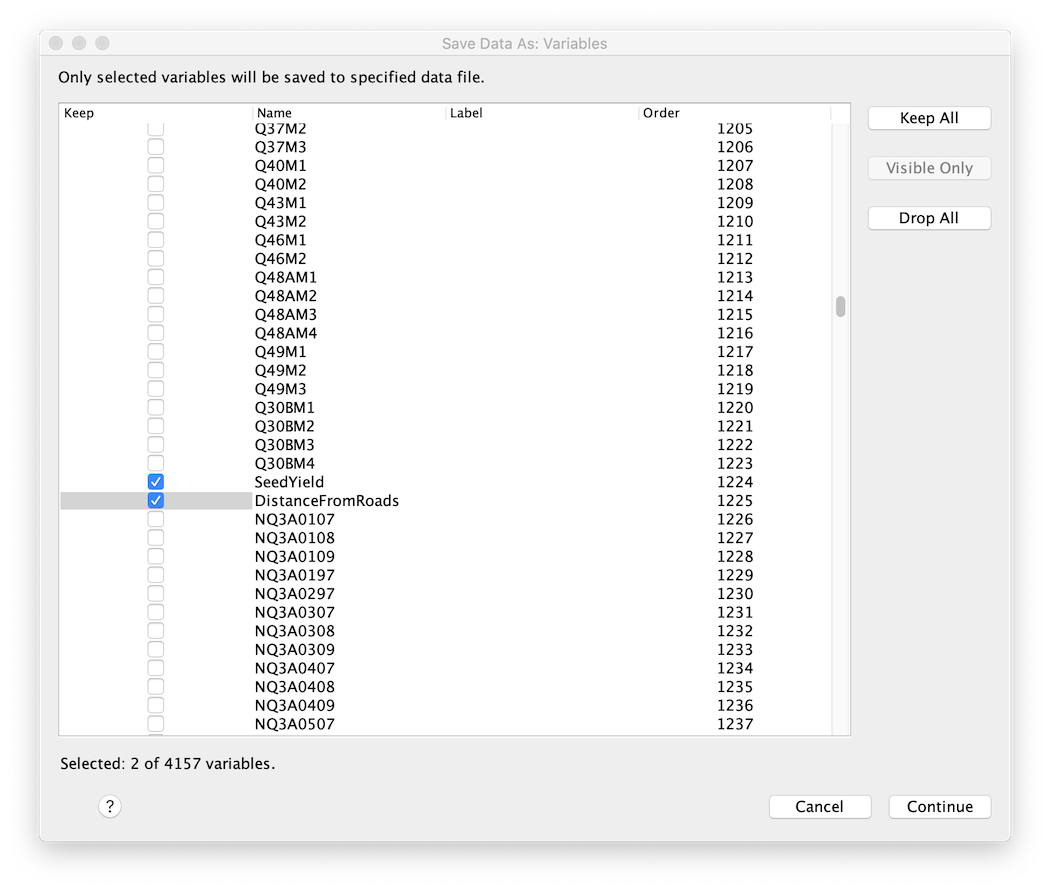Click order number 1237
1050x890 pixels.
click(x=735, y=724)
